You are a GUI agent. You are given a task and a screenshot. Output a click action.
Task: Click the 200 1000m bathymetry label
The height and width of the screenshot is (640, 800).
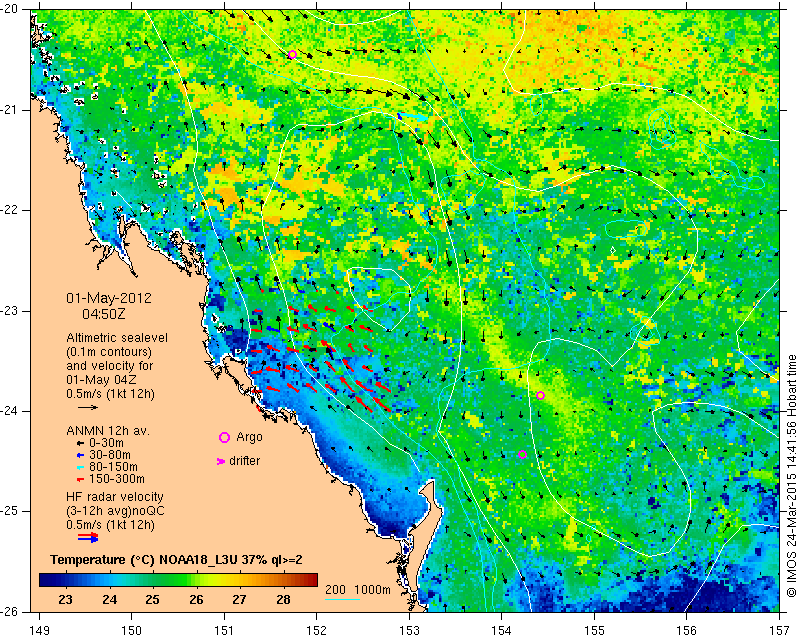tap(358, 590)
